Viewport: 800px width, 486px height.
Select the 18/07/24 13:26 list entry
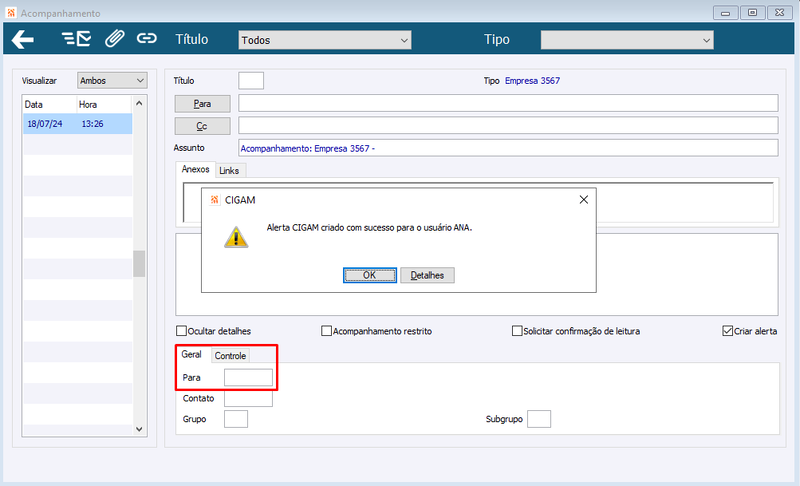click(78, 124)
